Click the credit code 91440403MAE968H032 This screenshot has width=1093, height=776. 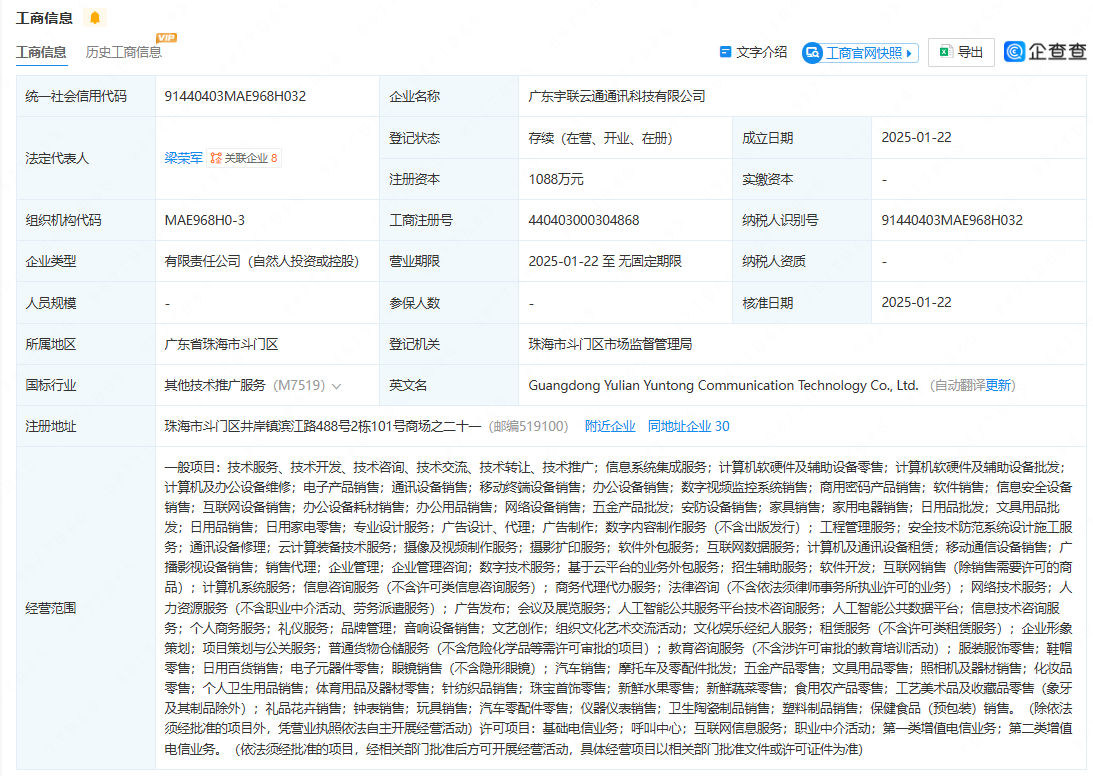click(x=236, y=96)
